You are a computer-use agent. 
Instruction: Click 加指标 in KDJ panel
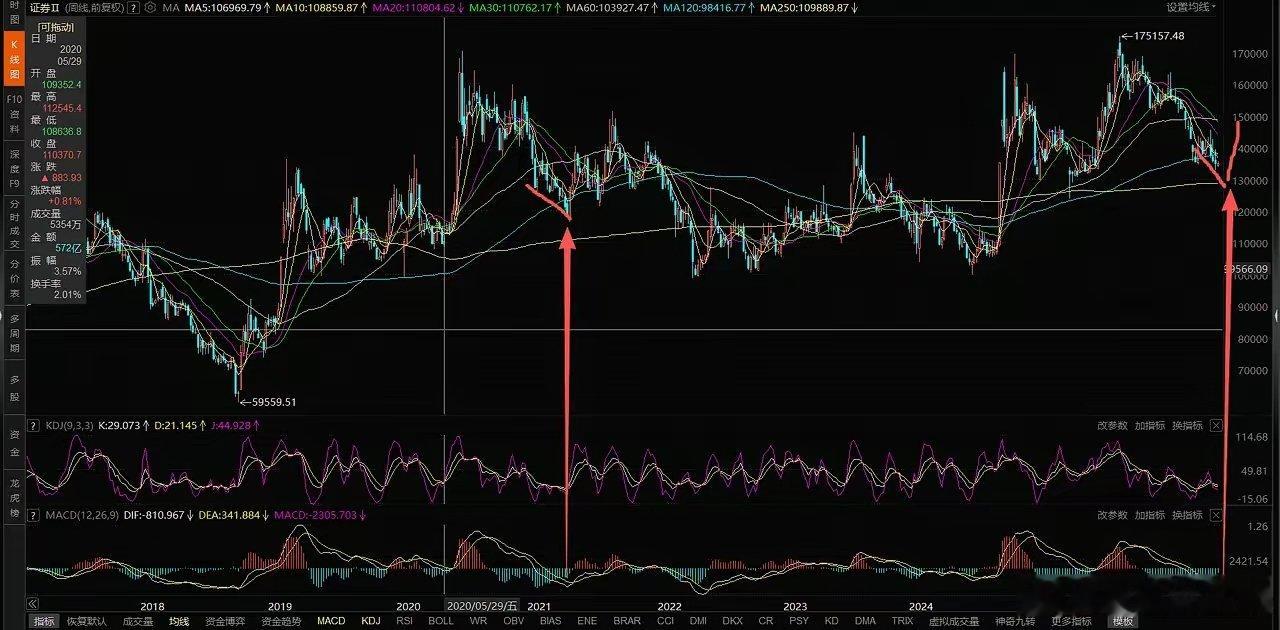click(x=1150, y=426)
